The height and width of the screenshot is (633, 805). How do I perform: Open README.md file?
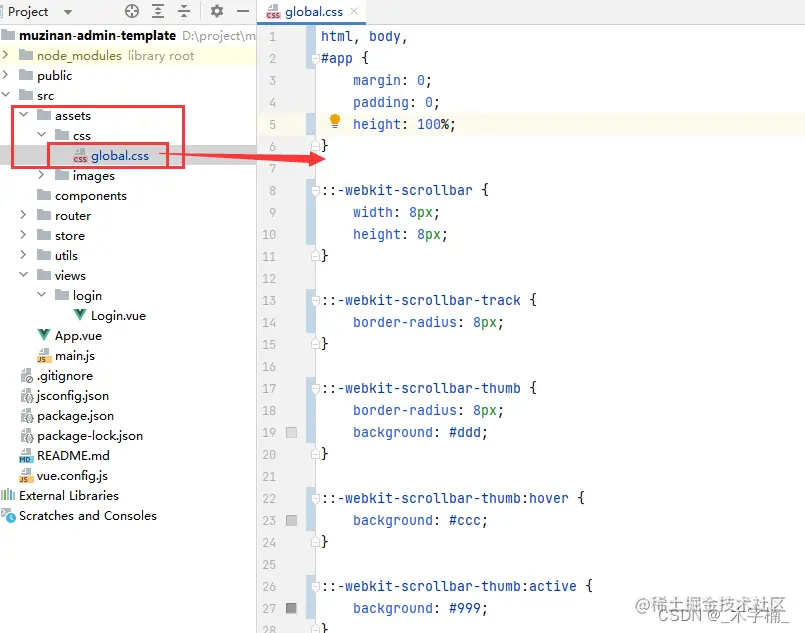(x=73, y=456)
